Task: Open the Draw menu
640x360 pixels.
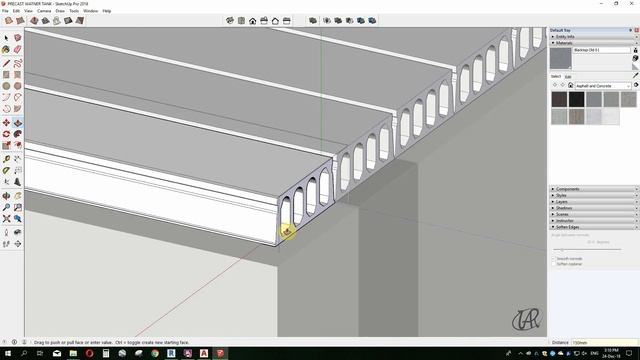Action: click(x=60, y=11)
